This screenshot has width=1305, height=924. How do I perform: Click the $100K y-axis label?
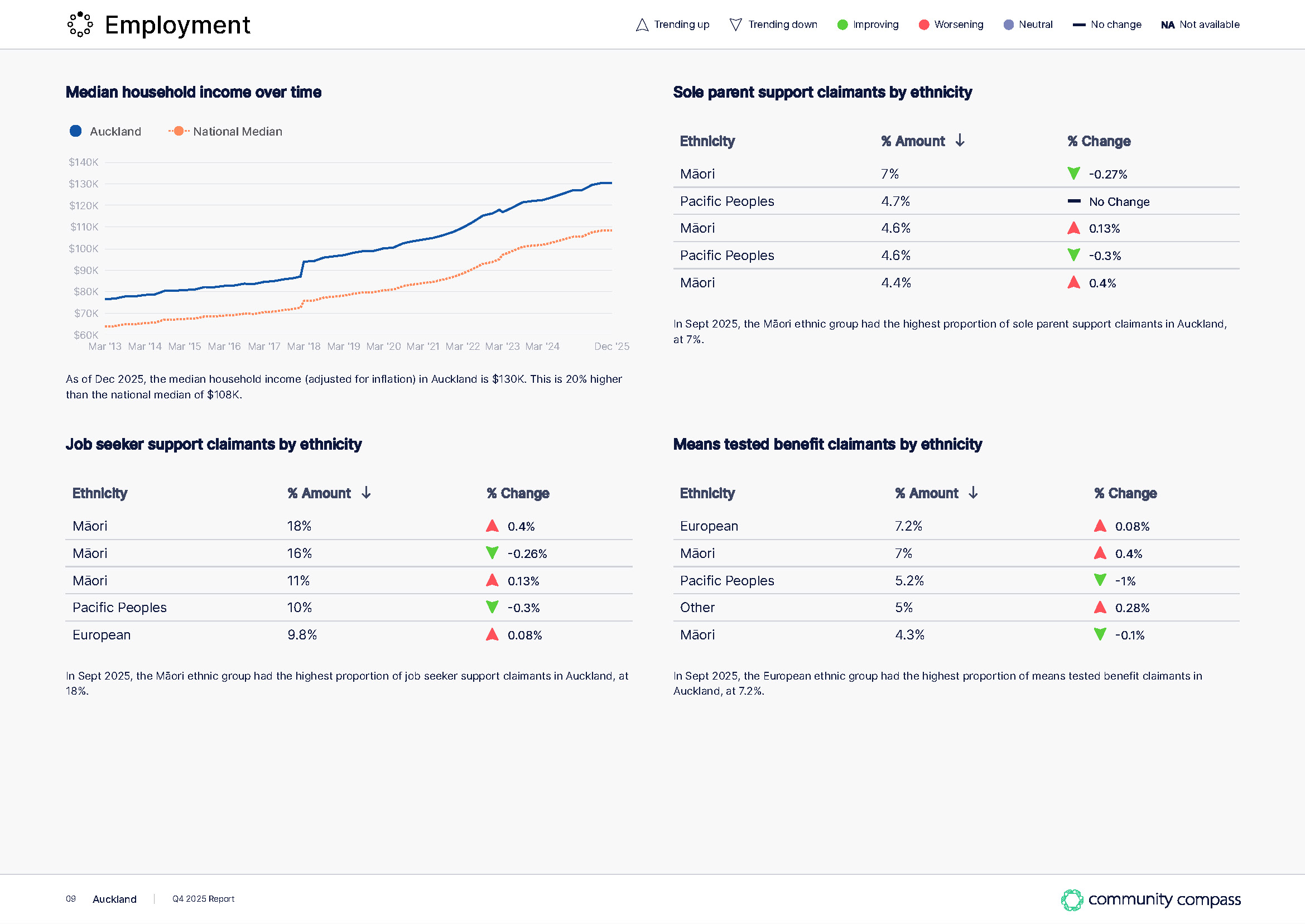coord(84,249)
